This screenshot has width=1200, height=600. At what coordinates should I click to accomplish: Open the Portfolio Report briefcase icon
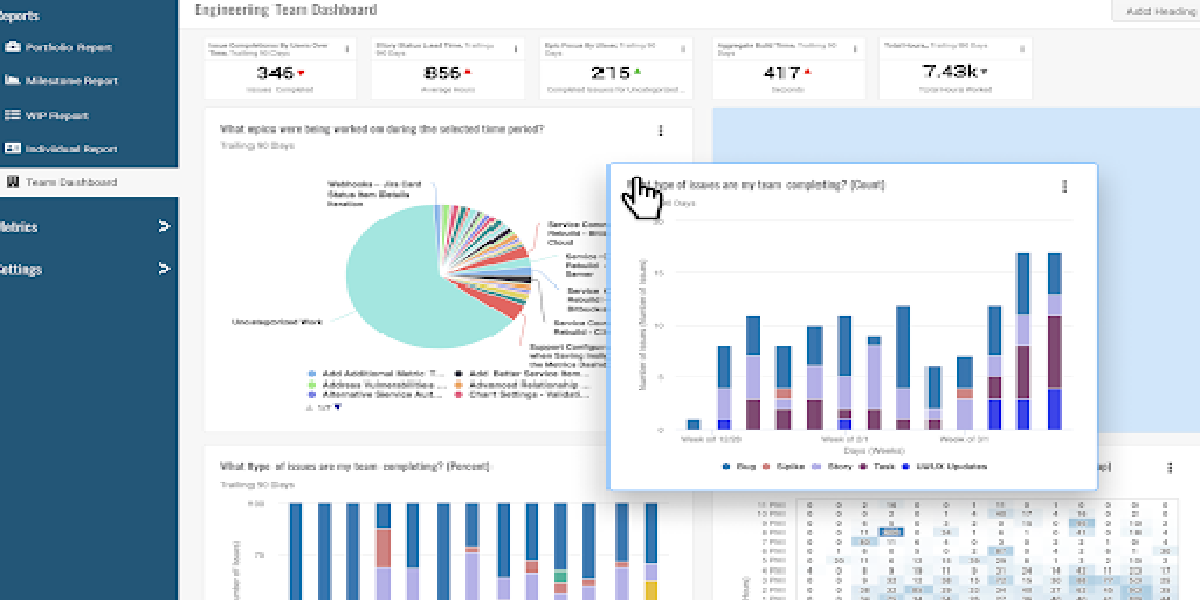click(13, 47)
